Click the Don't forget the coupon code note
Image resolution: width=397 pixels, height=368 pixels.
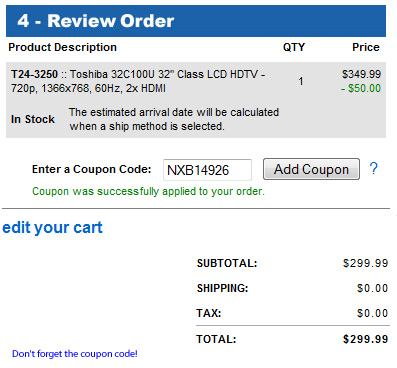75,354
